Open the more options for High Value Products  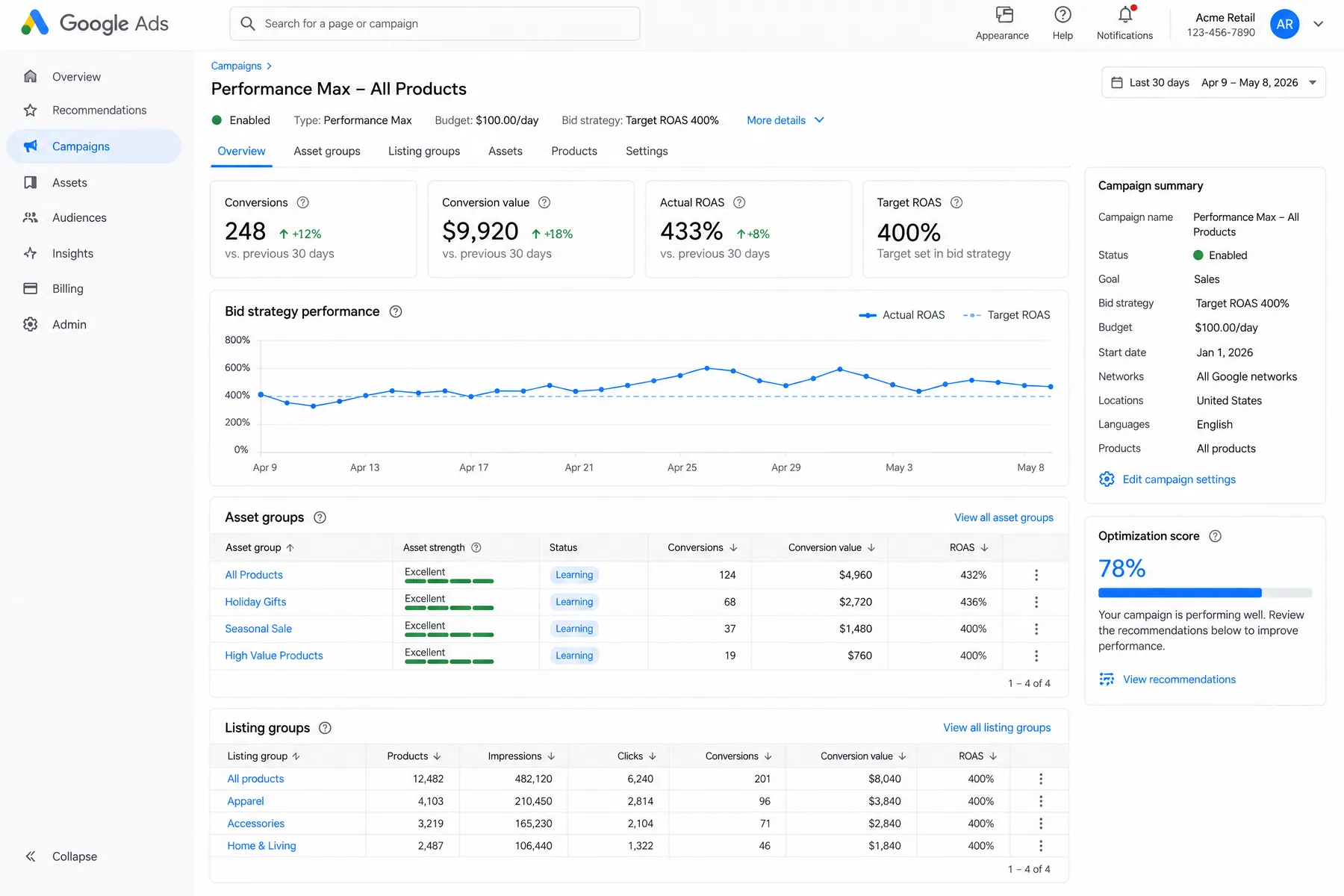coord(1036,656)
